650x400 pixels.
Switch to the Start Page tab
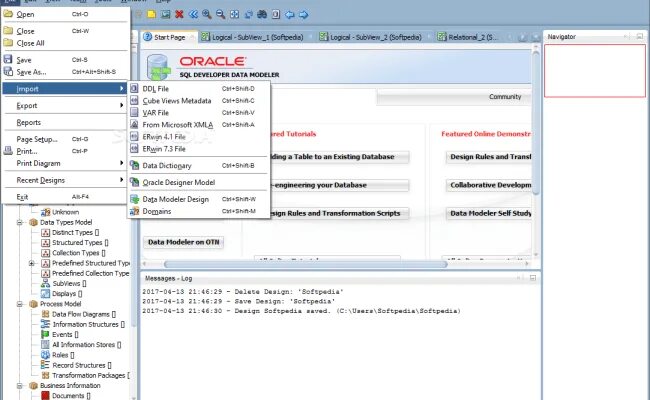coord(169,37)
